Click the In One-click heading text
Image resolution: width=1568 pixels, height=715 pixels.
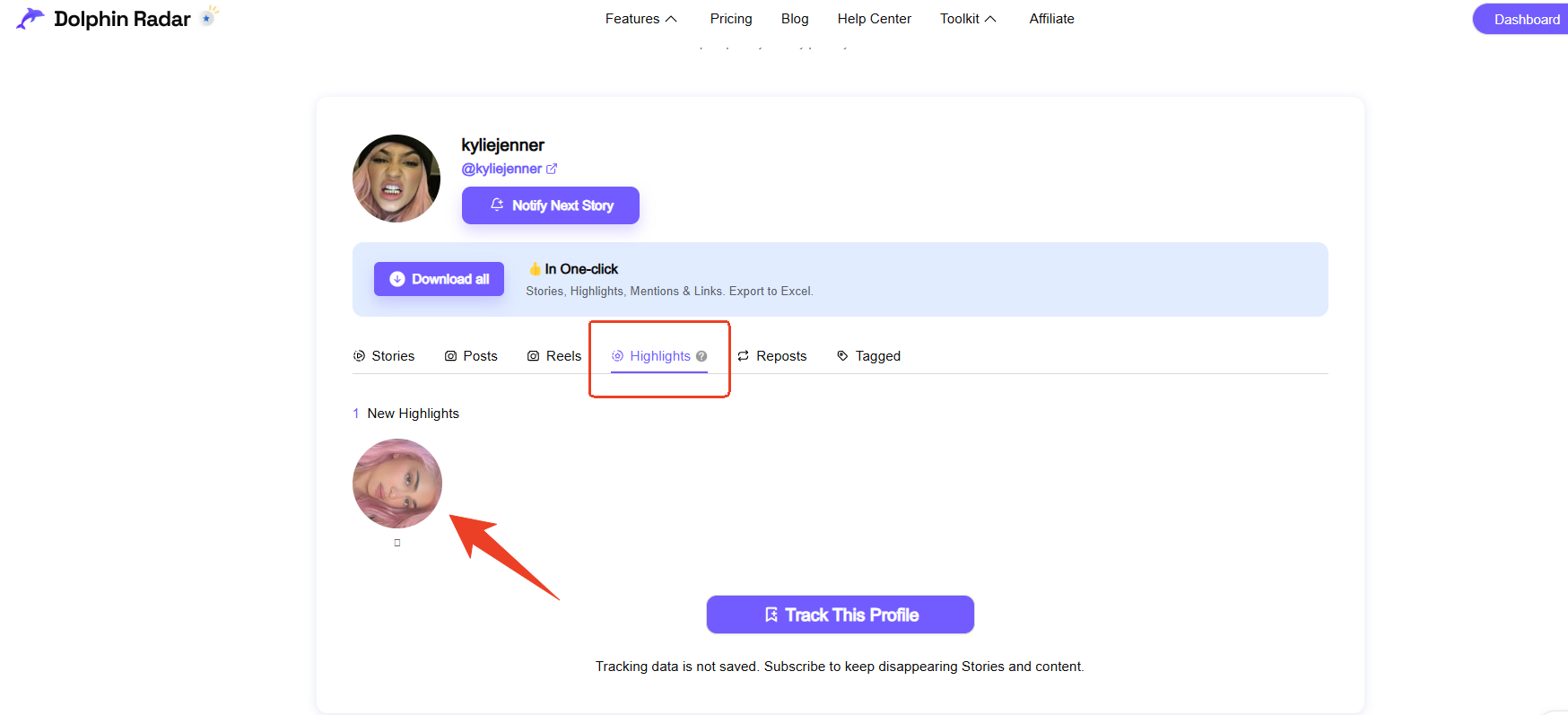pyautogui.click(x=581, y=269)
